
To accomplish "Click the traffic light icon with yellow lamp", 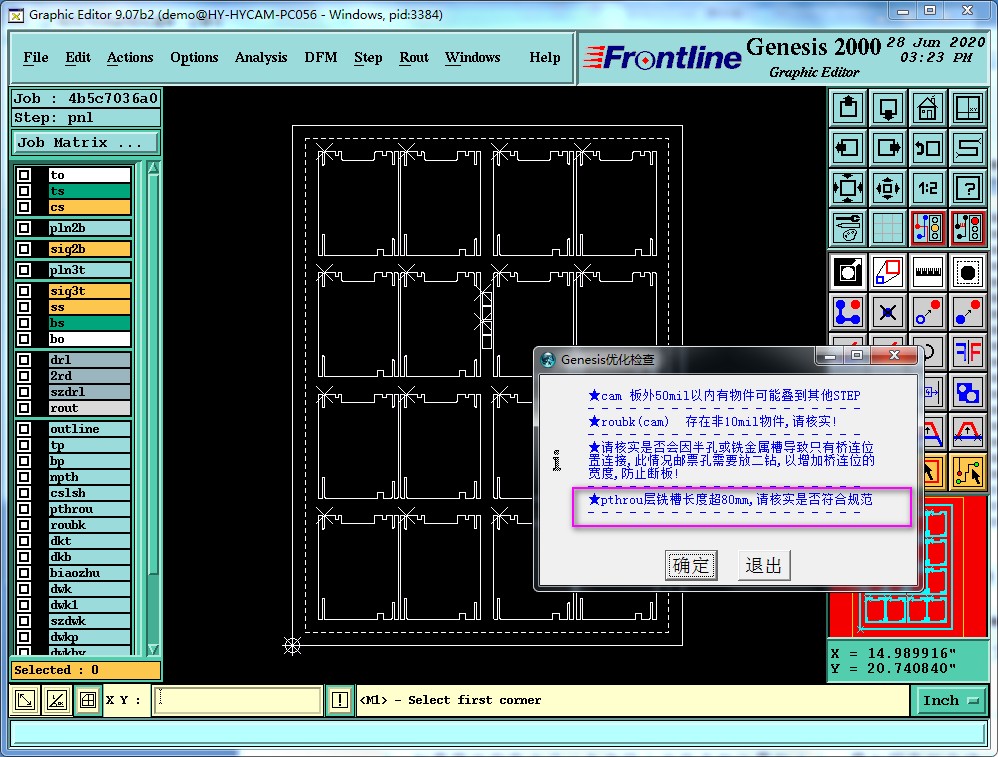I will click(927, 228).
